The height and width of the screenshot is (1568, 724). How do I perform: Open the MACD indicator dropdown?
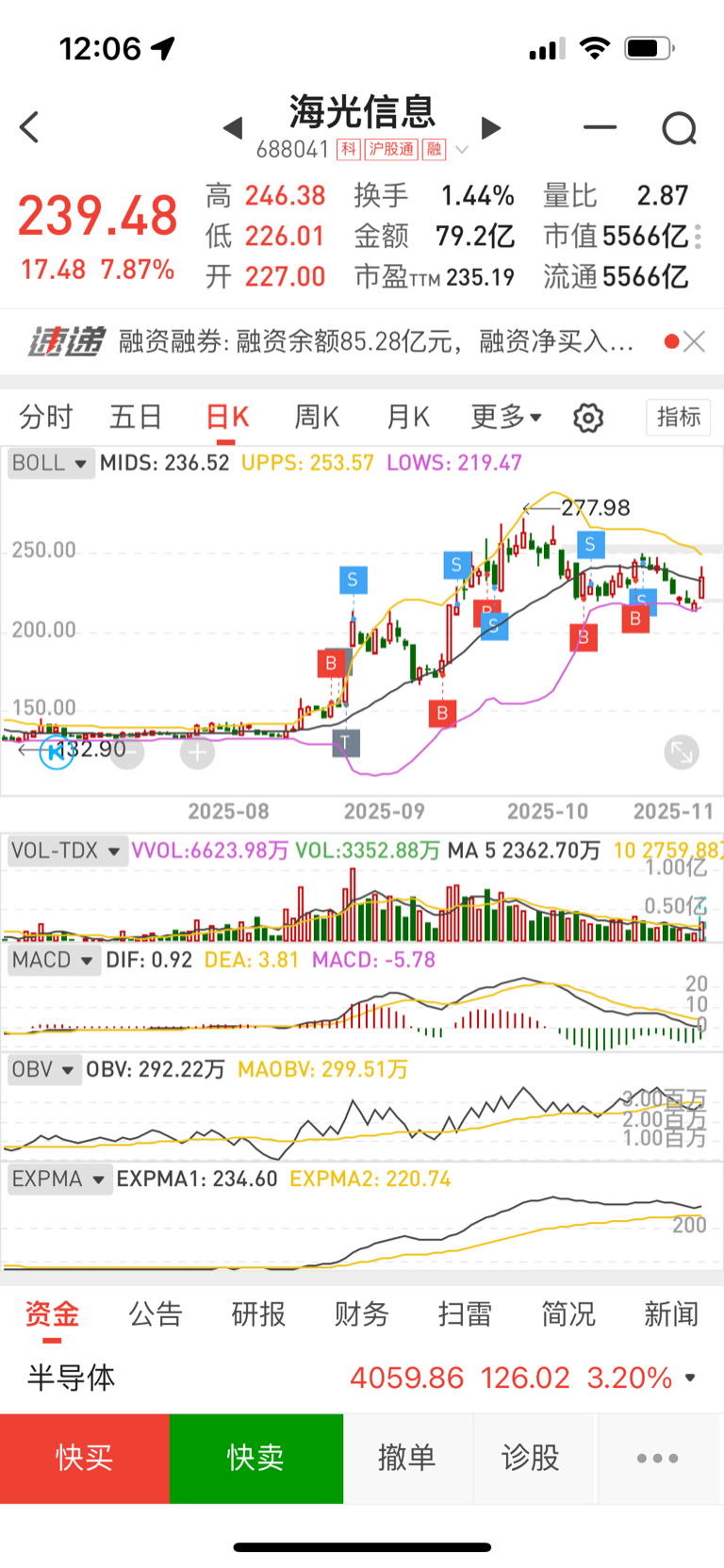(53, 960)
